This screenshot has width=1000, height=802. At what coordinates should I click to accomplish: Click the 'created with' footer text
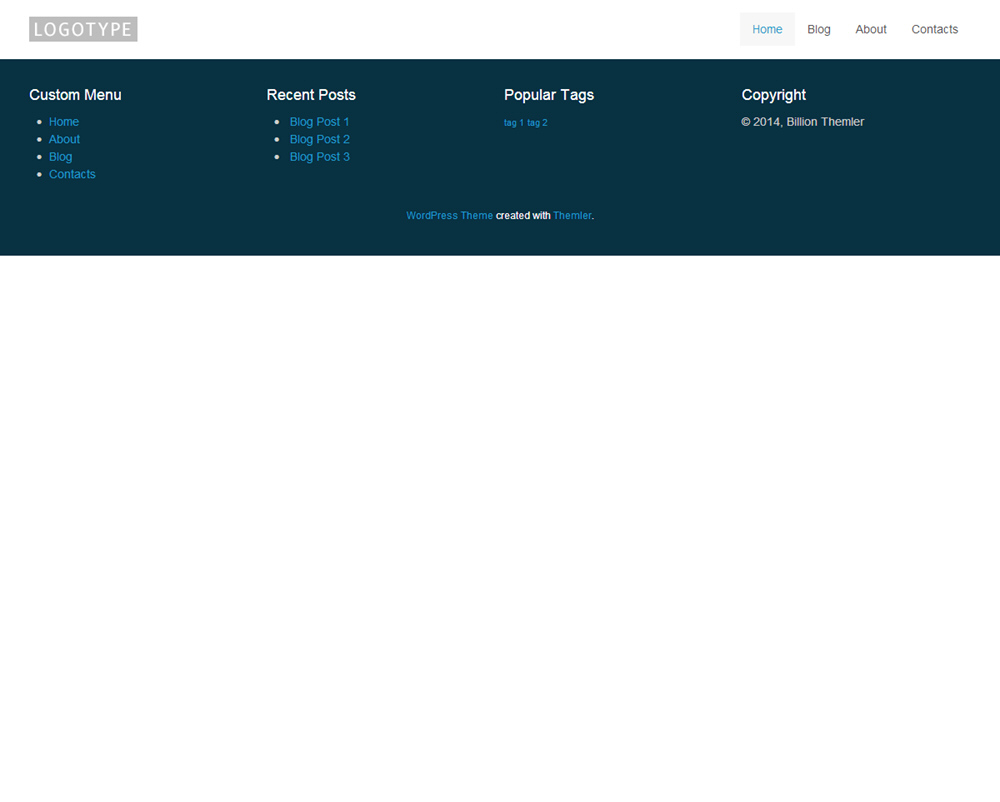point(523,215)
